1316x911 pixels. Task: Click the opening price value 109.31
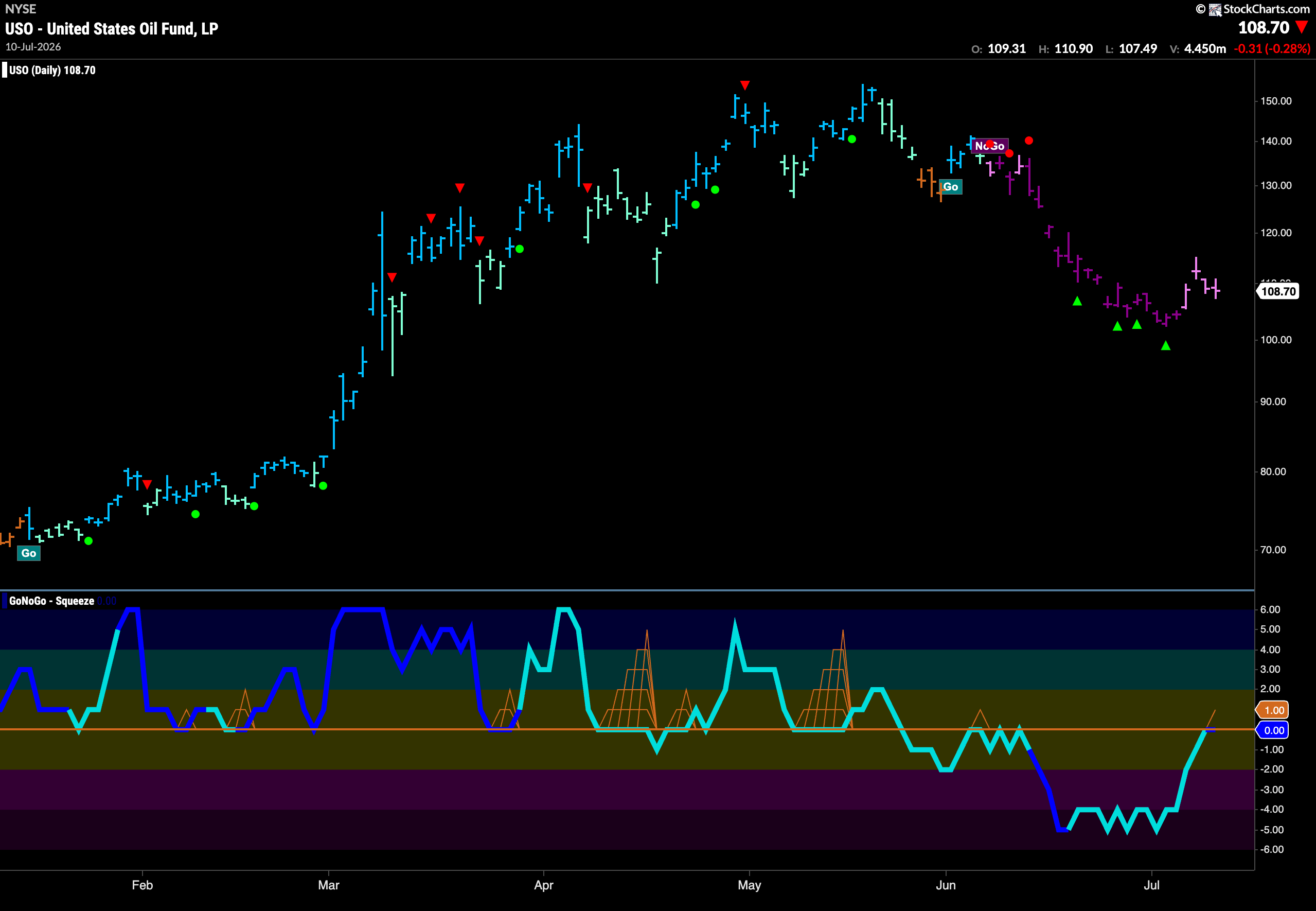click(x=1007, y=48)
